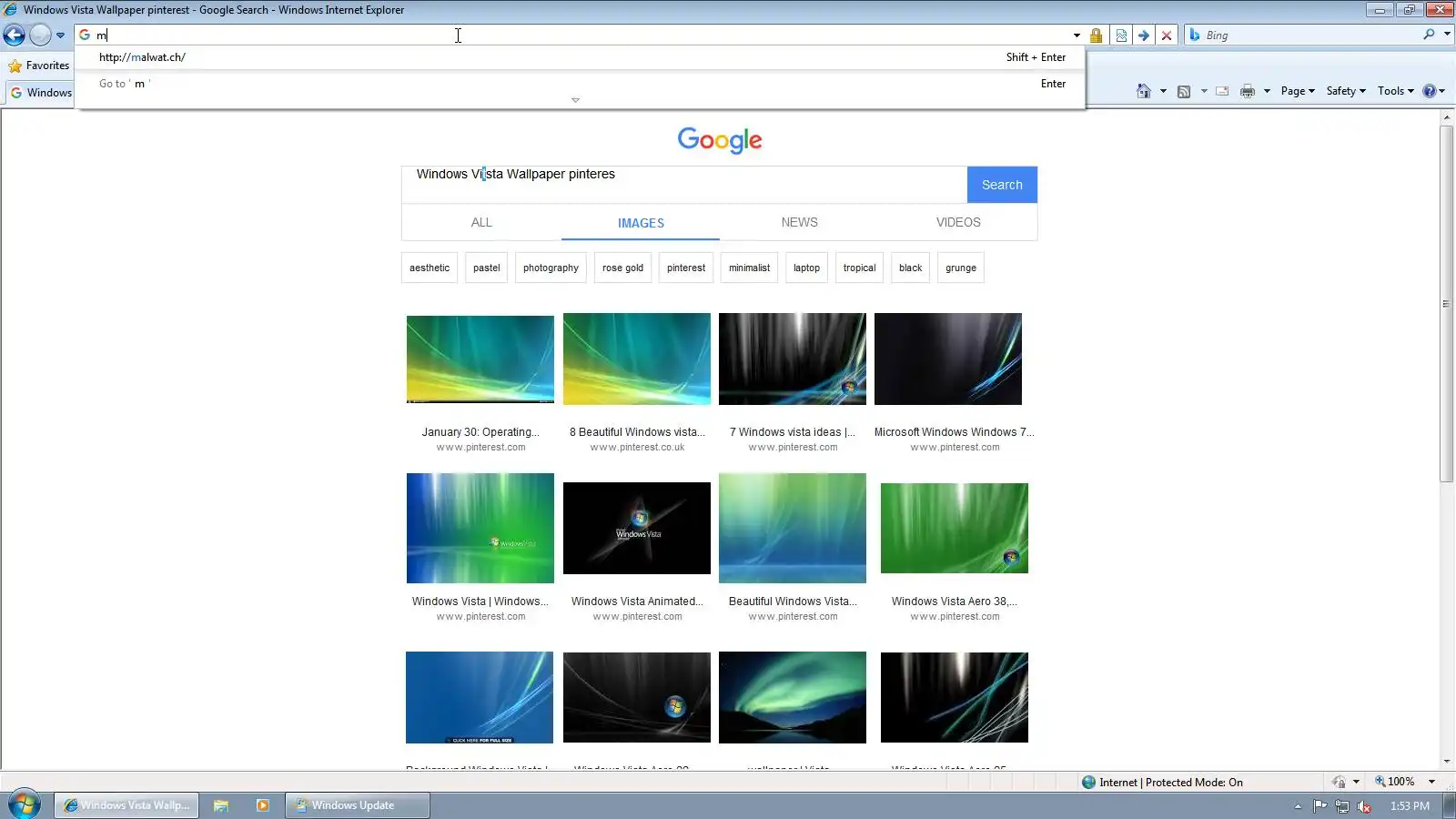Viewport: 1456px width, 819px height.
Task: Open the recent pages history dropdown
Action: [x=60, y=35]
